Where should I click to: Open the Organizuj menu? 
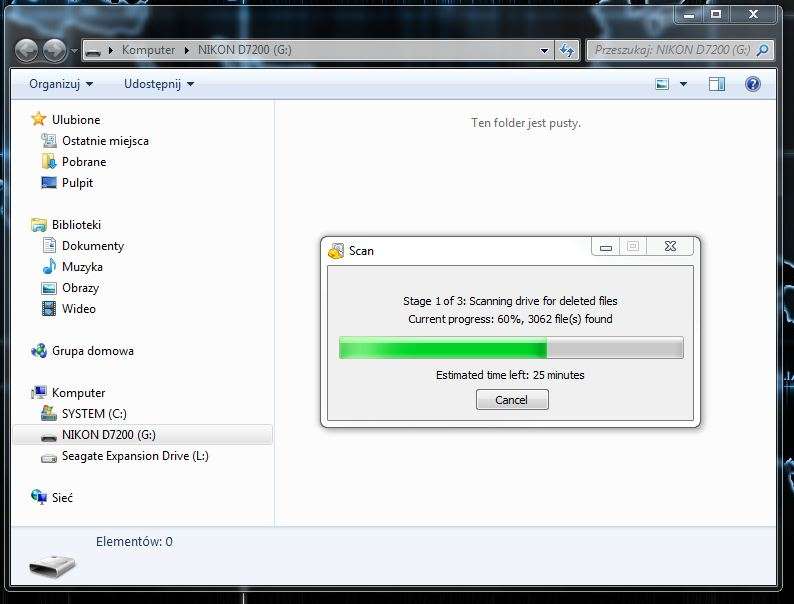[61, 85]
